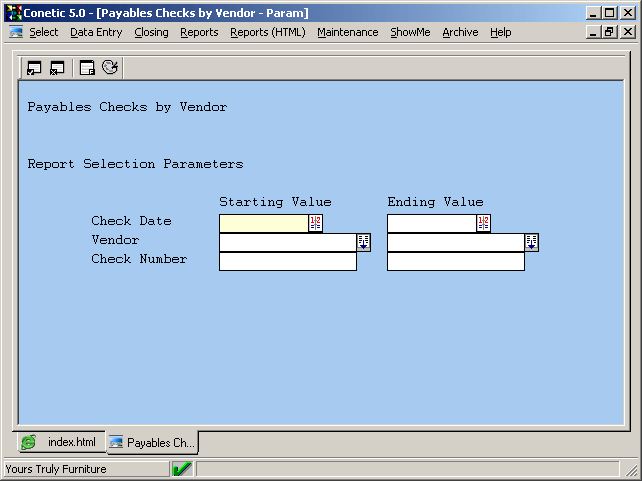This screenshot has width=642, height=481.
Task: Click the ending Check Number field
Action: tap(455, 261)
